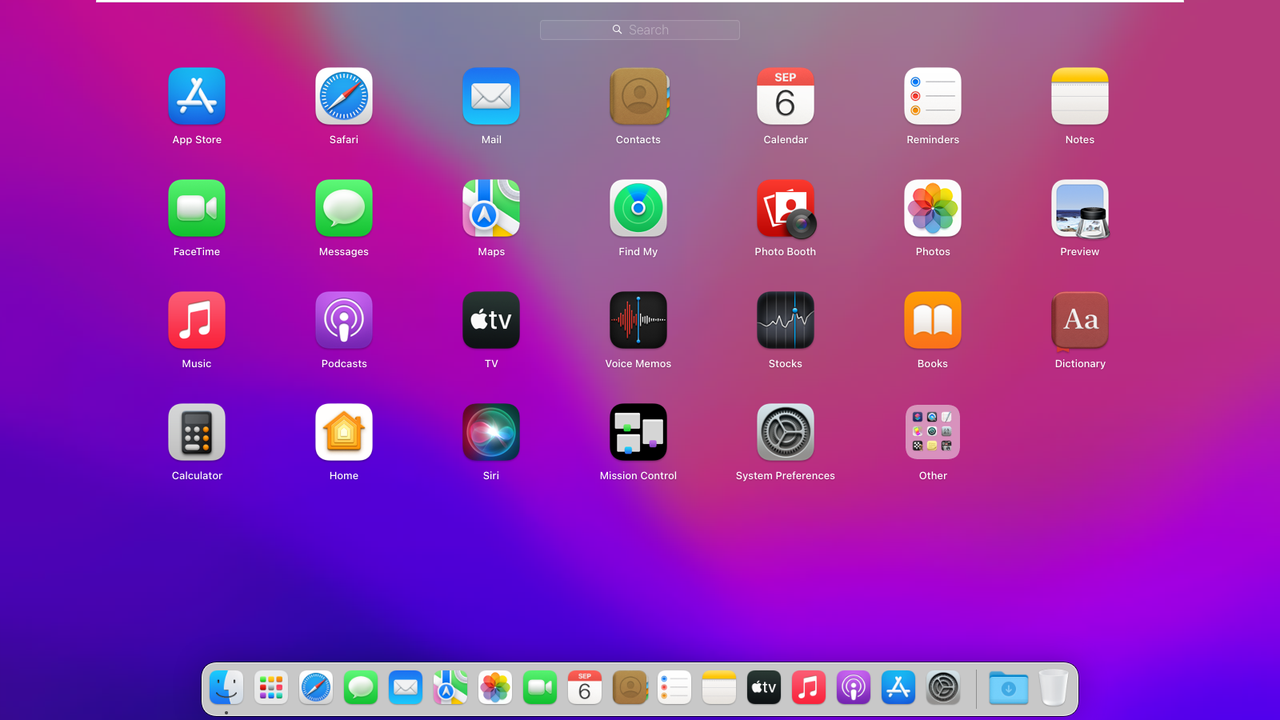This screenshot has width=1280, height=720.
Task: Open Reminders
Action: (932, 97)
